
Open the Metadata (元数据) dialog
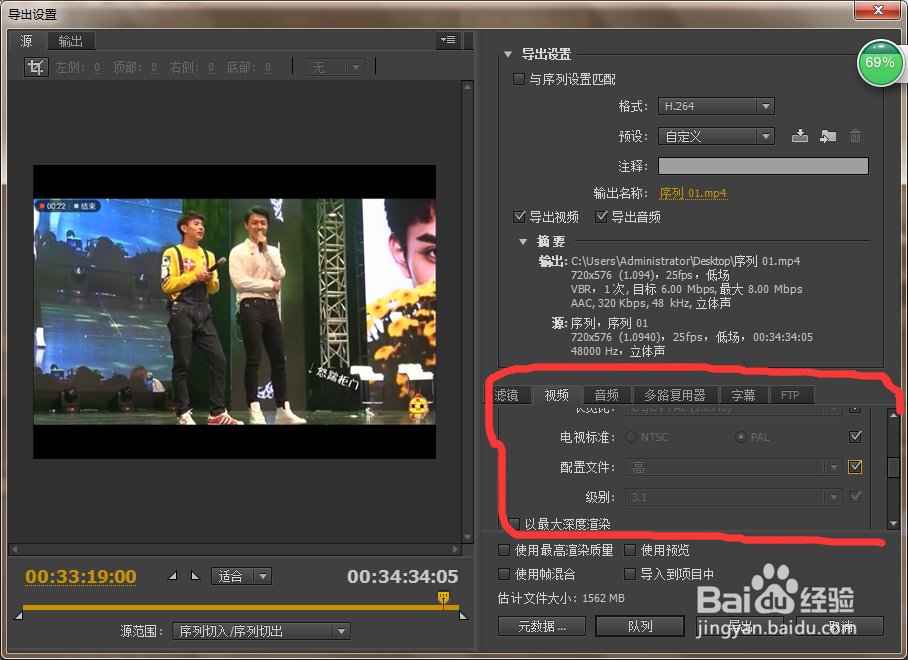click(541, 625)
